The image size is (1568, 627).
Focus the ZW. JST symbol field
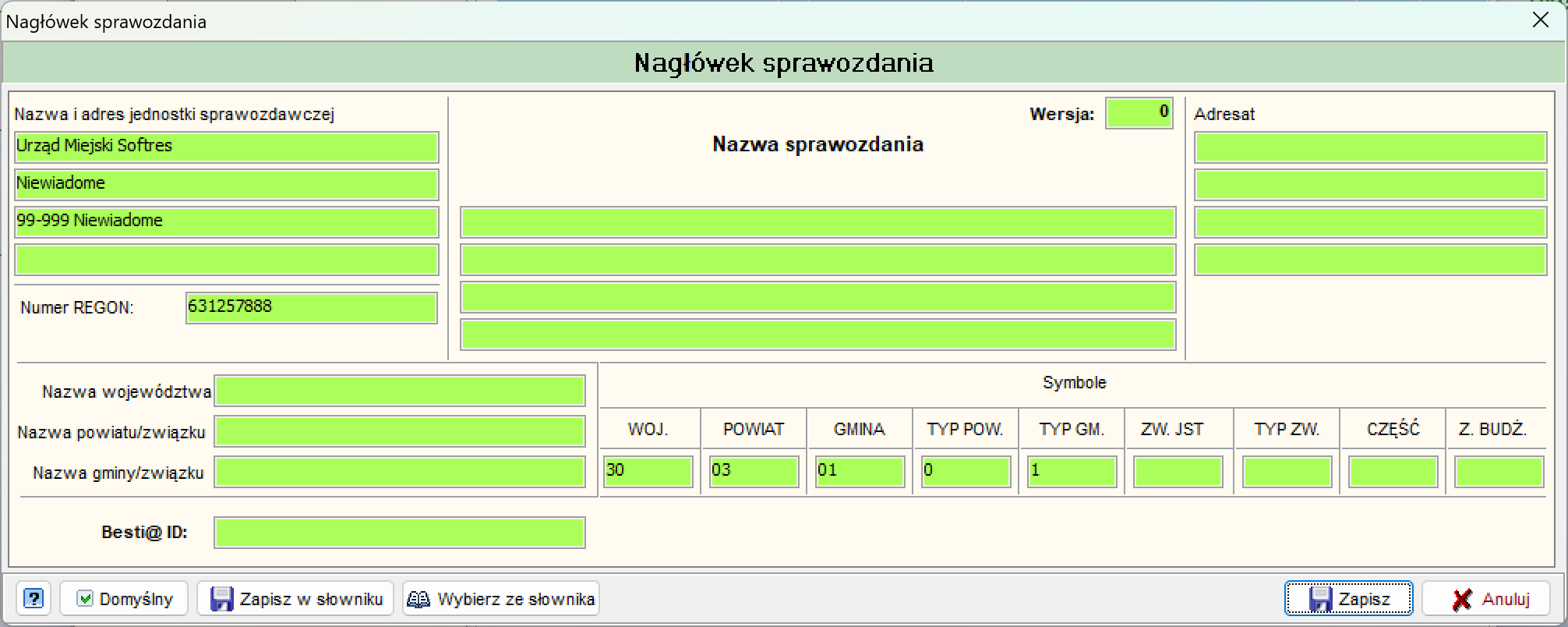pyautogui.click(x=1178, y=472)
